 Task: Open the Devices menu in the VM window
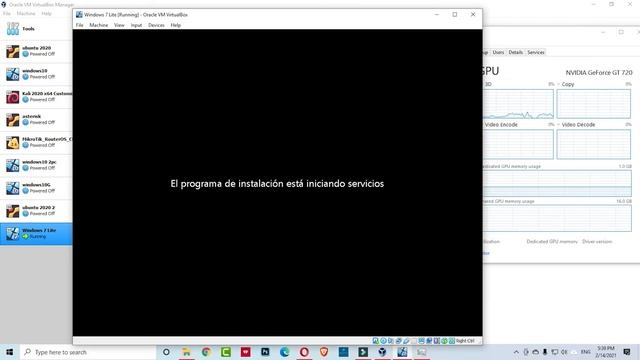click(x=156, y=25)
